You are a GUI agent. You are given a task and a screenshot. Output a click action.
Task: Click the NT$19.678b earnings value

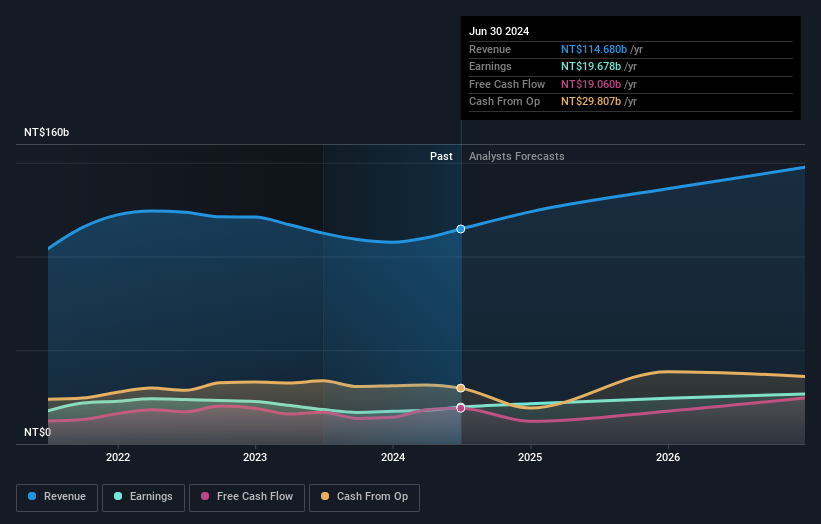591,66
